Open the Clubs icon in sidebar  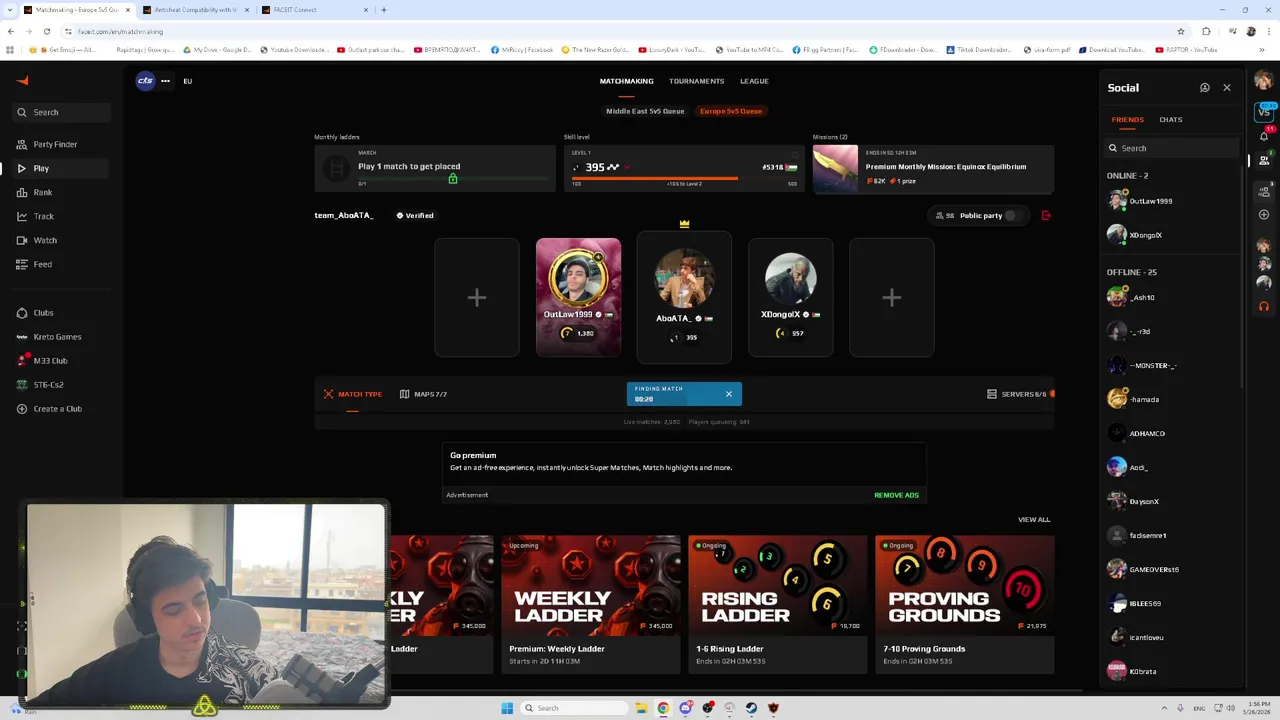tap(22, 313)
